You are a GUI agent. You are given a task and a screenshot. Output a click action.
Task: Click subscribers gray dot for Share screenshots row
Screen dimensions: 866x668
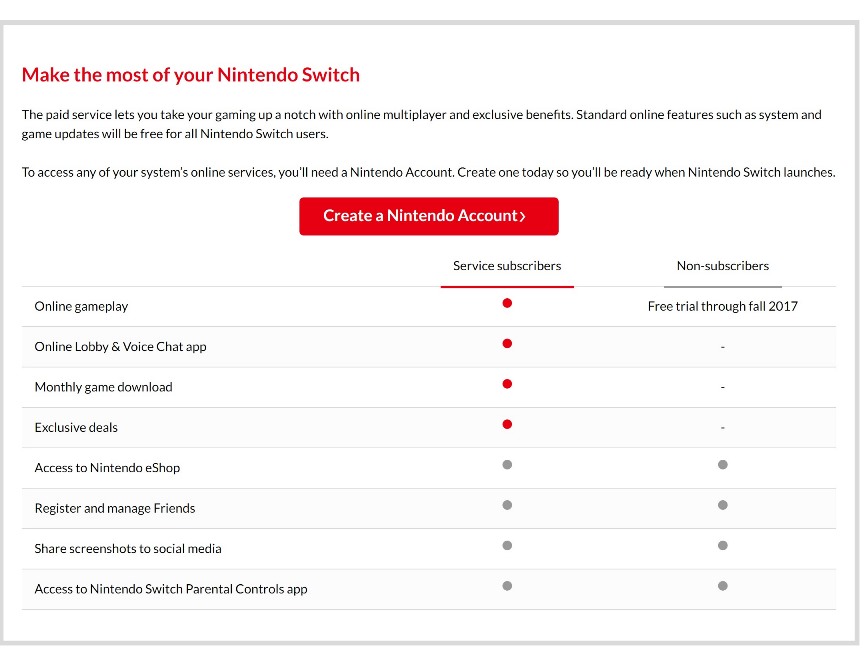[507, 546]
